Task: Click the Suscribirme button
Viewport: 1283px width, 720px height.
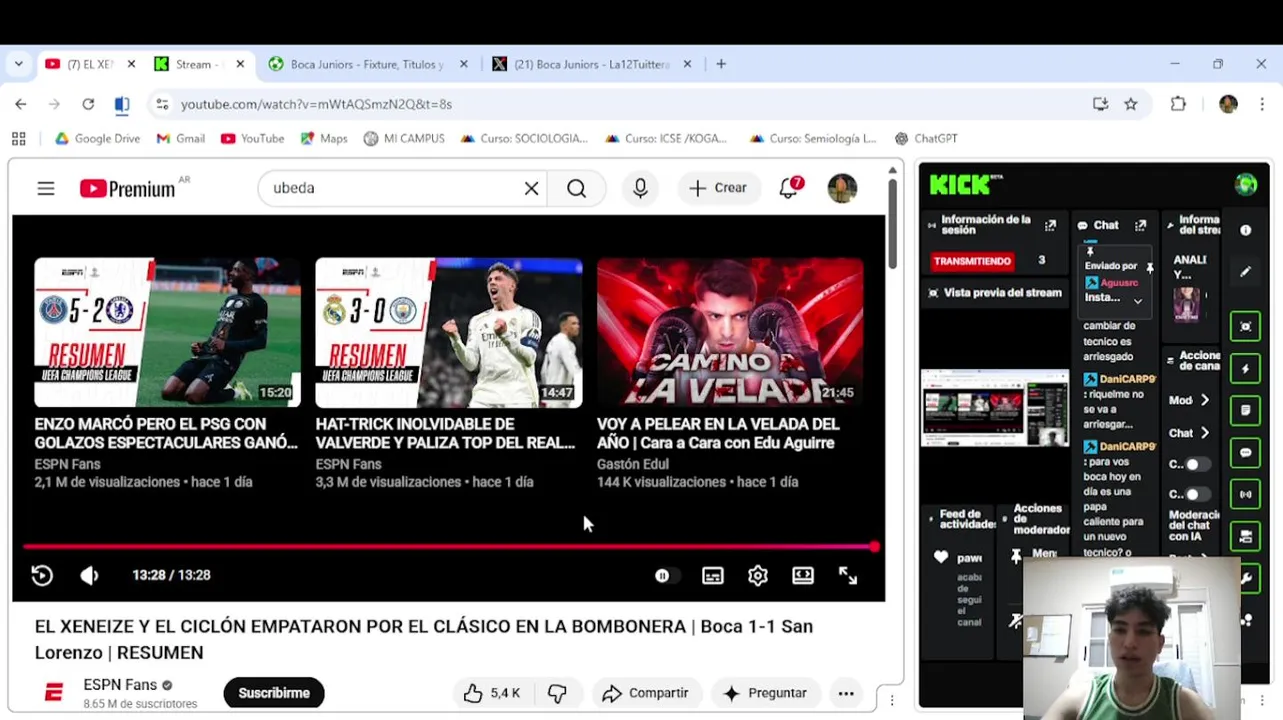Action: pyautogui.click(x=274, y=693)
